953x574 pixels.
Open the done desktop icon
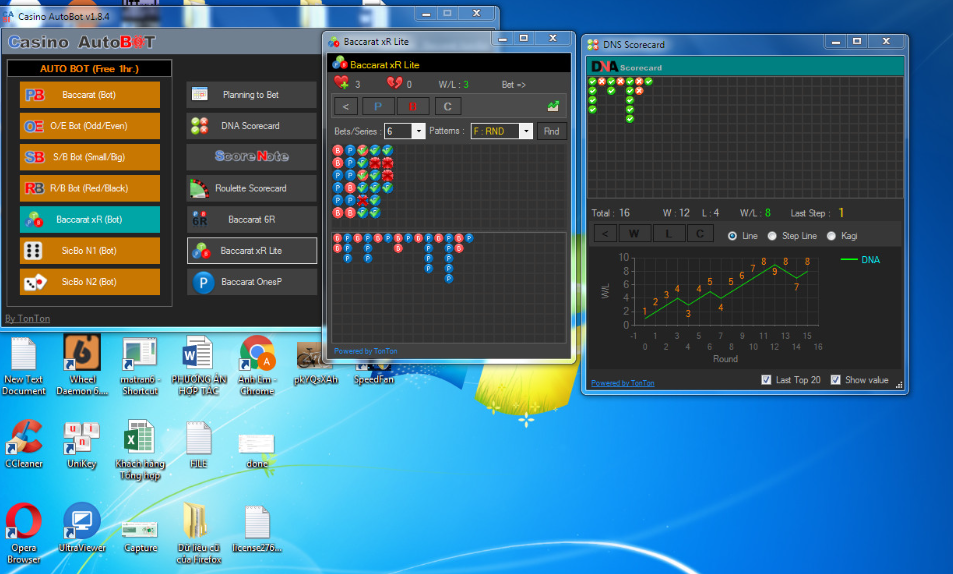tap(257, 451)
